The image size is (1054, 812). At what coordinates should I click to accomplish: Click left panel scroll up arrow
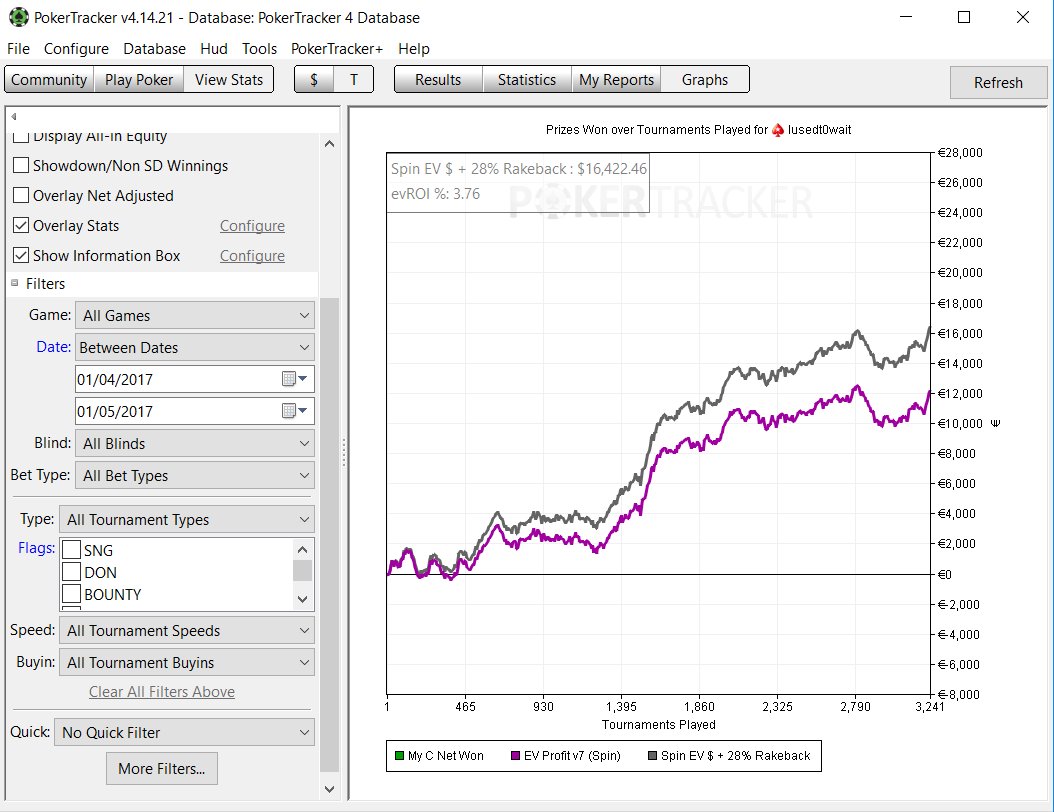(x=329, y=144)
